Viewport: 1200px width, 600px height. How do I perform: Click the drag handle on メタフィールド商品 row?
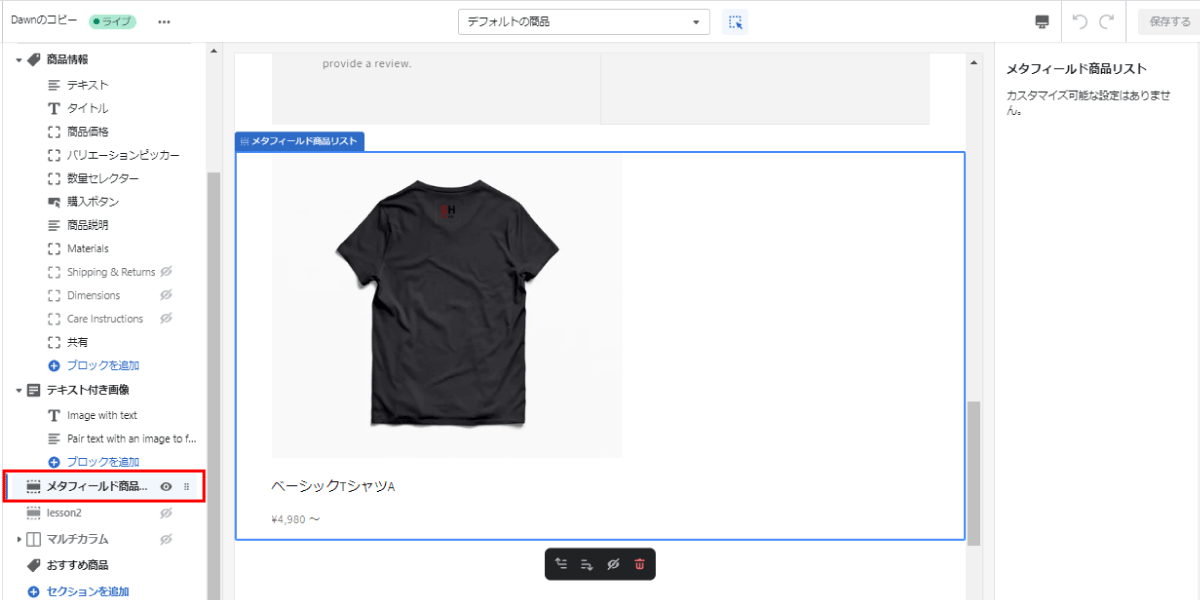[x=186, y=486]
